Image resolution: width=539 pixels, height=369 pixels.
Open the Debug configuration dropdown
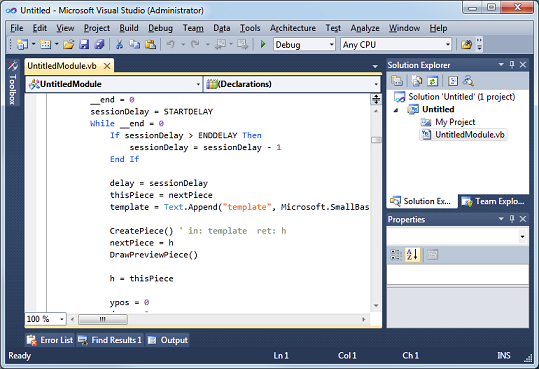tap(331, 45)
